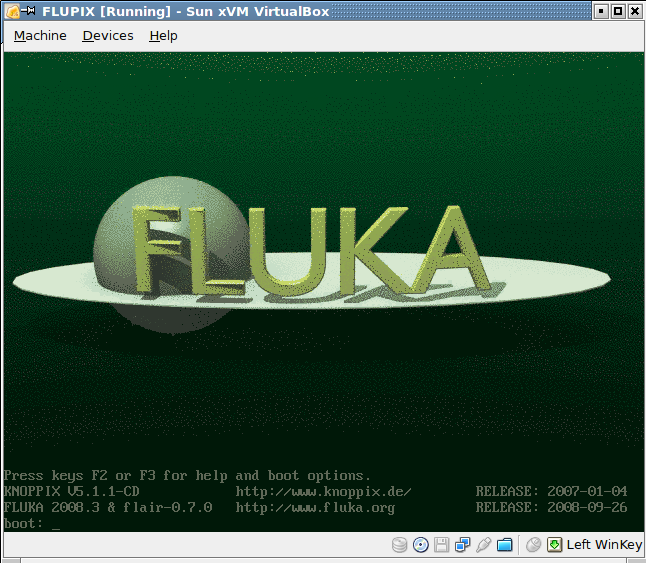Click the RELEASE: 2008-09-26 text
646x563 pixels.
coord(551,507)
